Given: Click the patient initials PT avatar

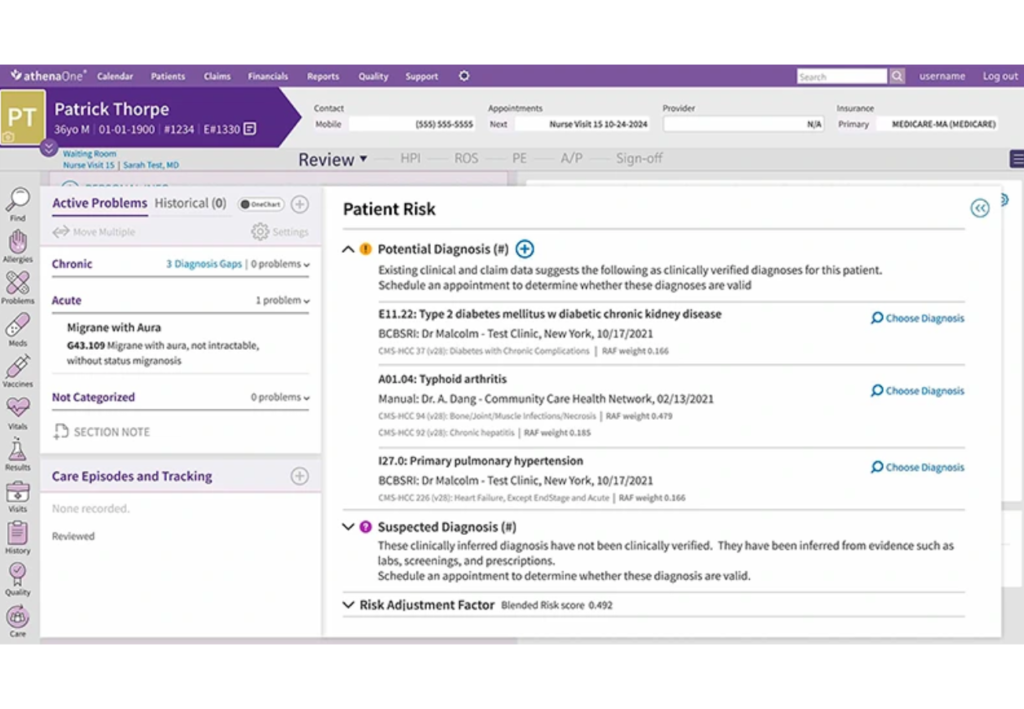Looking at the screenshot, I should [x=23, y=118].
